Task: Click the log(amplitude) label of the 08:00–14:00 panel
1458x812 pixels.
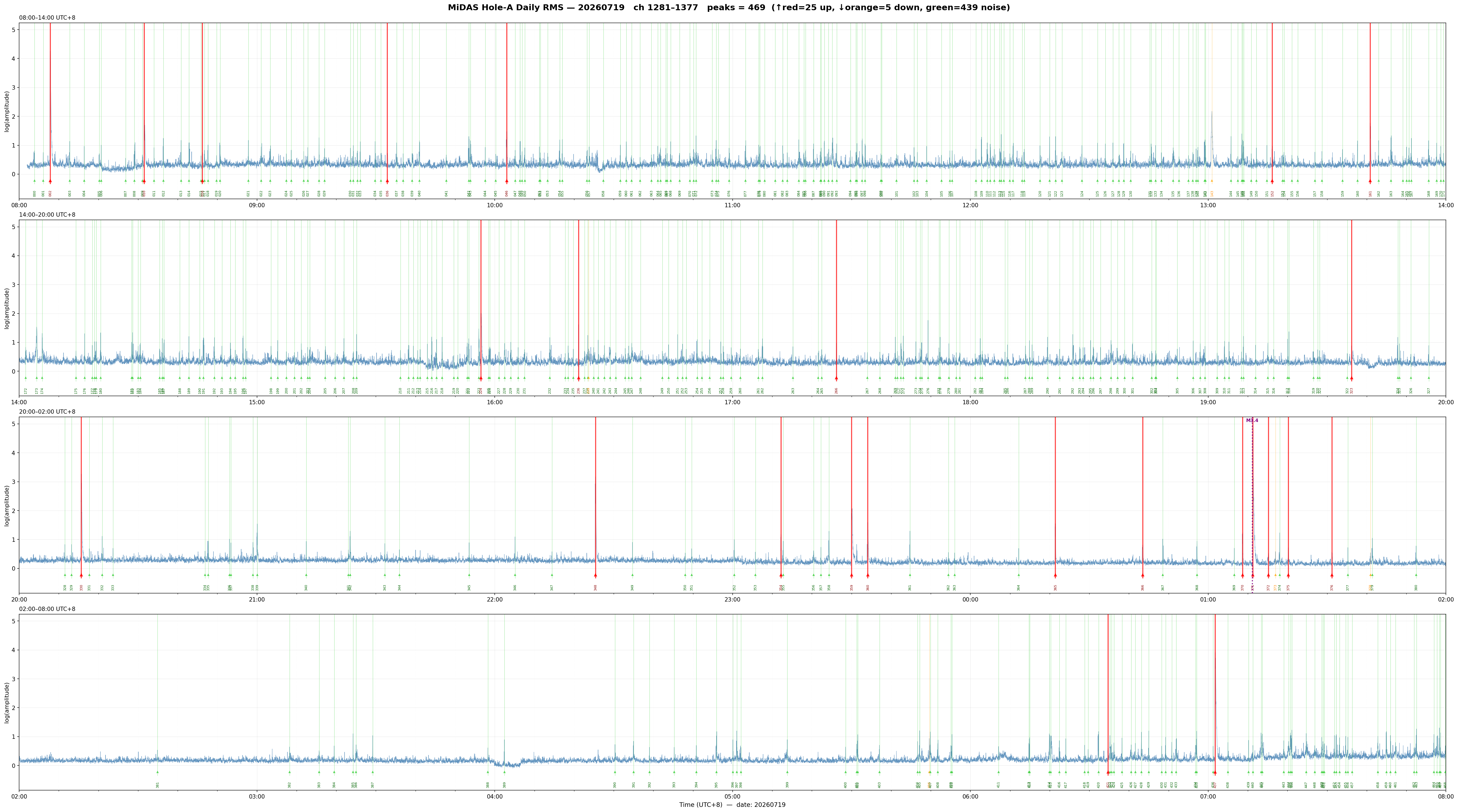Action: [7, 111]
